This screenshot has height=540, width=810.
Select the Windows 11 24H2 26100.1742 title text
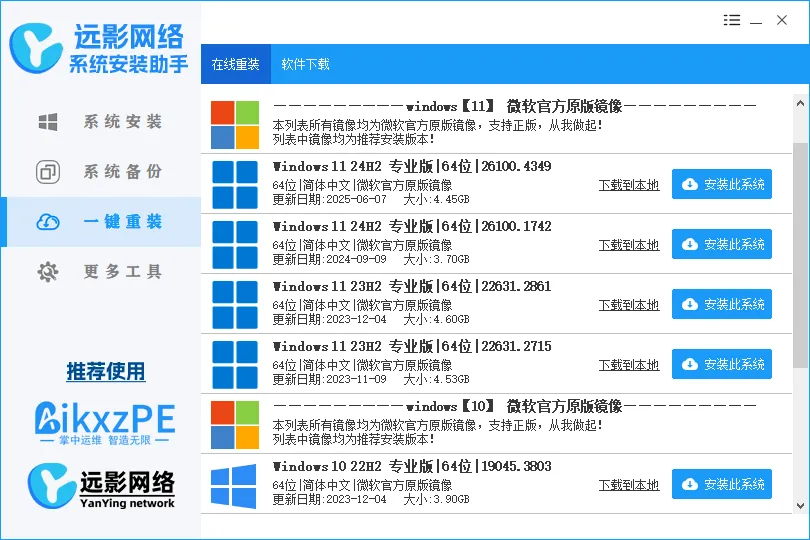click(412, 226)
